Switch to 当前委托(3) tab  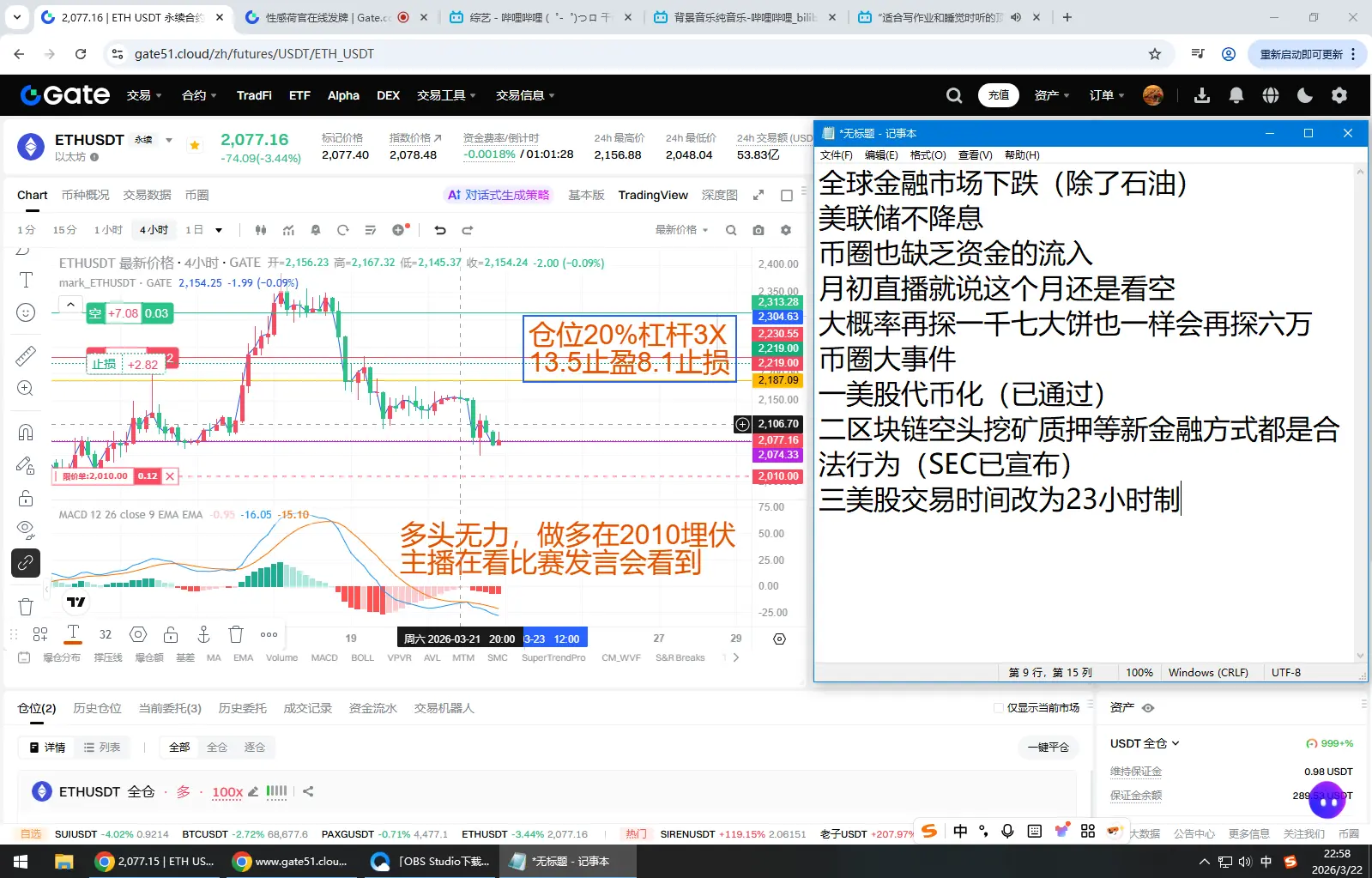170,708
